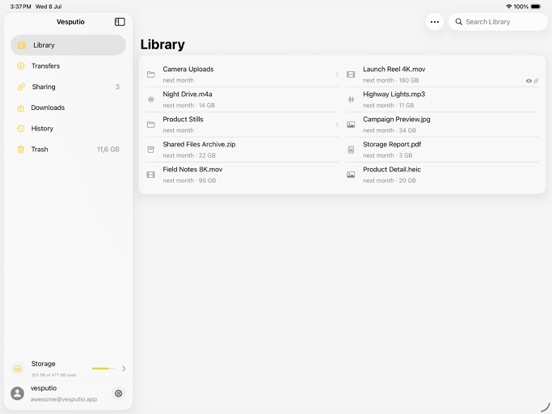
Task: Select Storage Report.pdf
Action: pyautogui.click(x=442, y=149)
